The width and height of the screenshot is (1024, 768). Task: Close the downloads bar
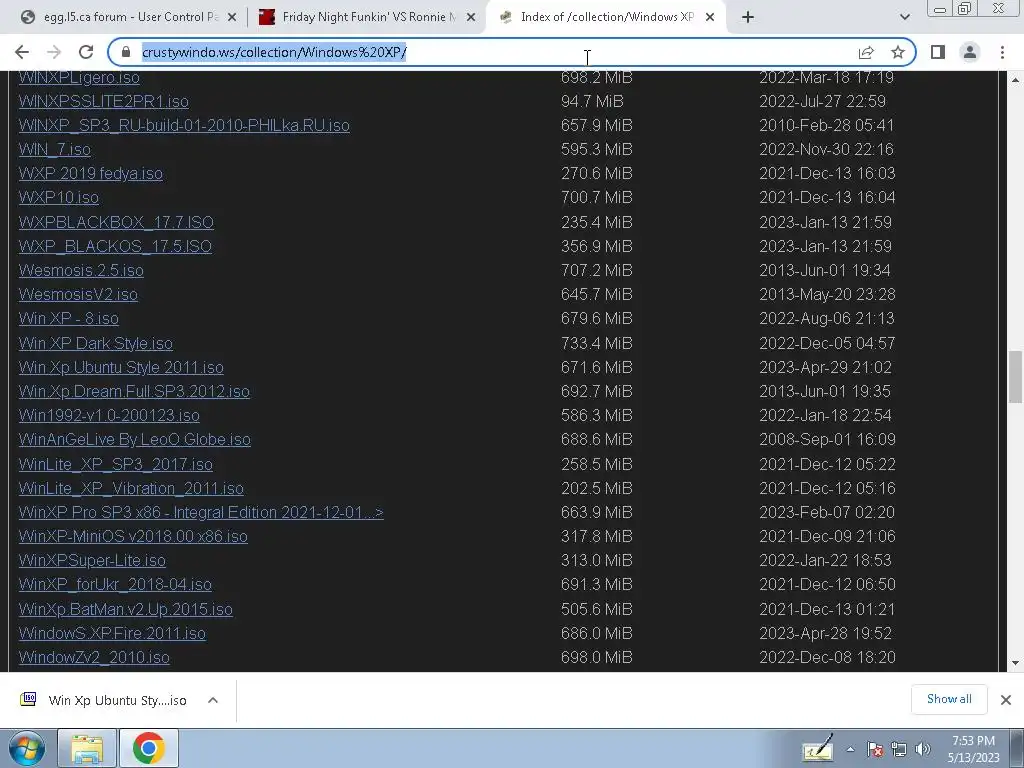(x=1006, y=700)
